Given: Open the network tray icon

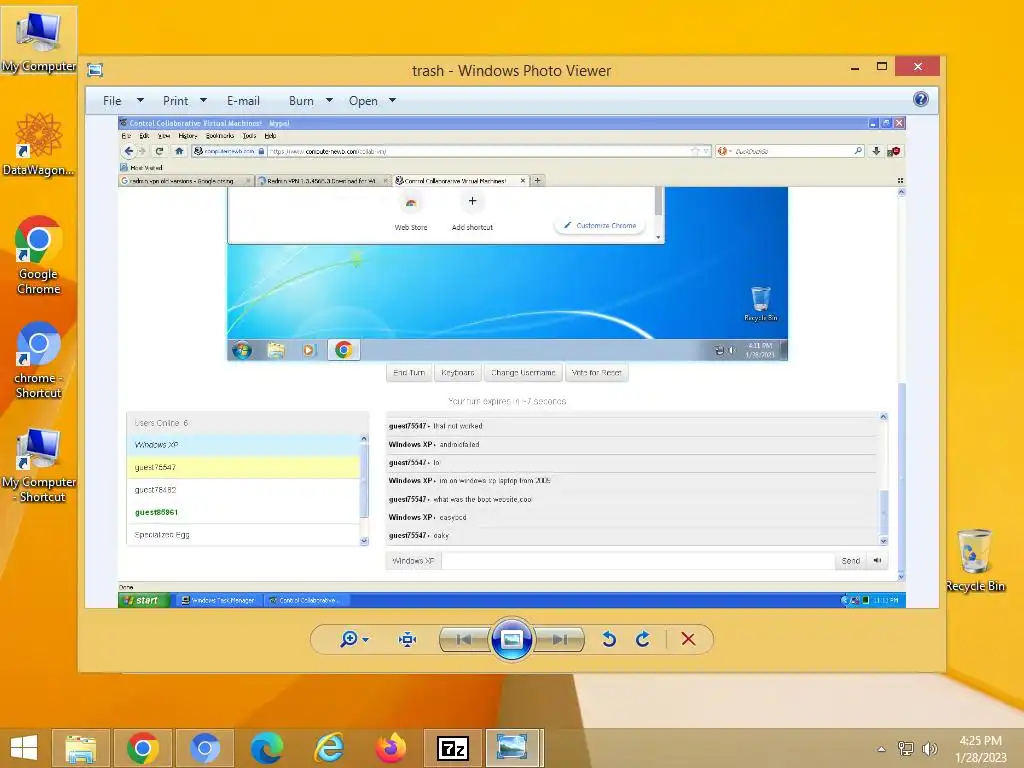Looking at the screenshot, I should [x=906, y=749].
